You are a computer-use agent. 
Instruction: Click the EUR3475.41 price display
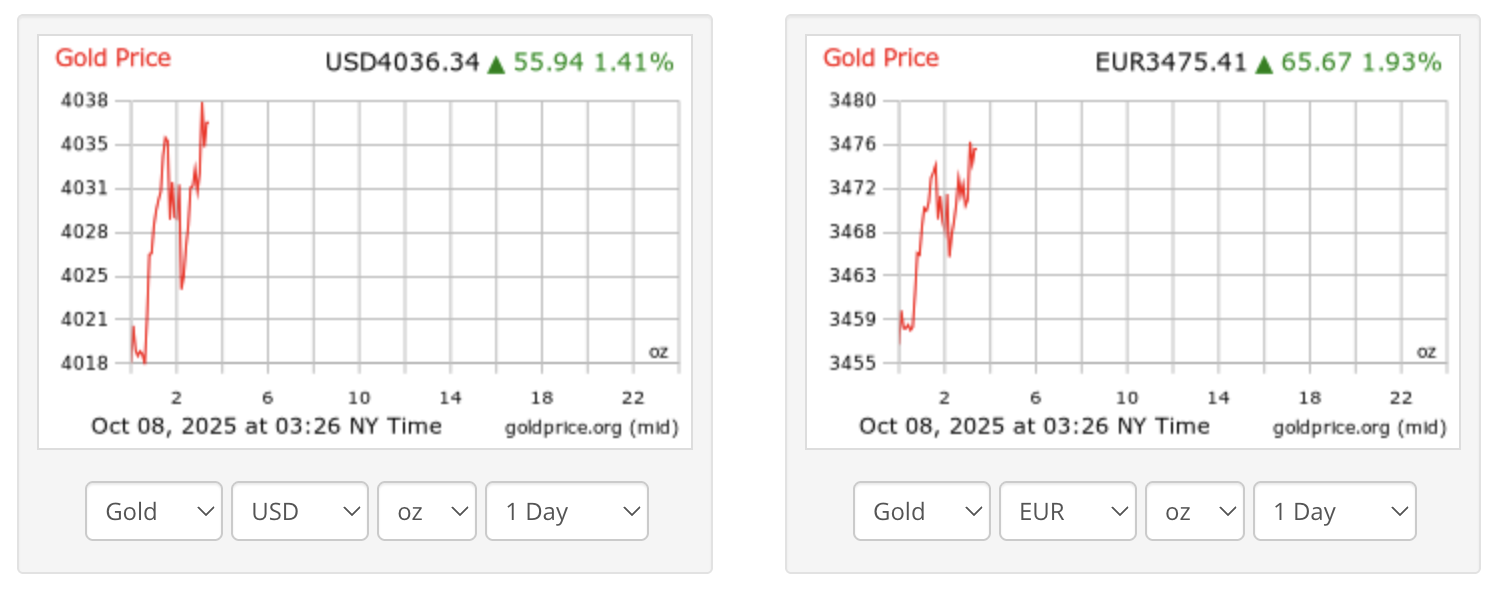1171,61
